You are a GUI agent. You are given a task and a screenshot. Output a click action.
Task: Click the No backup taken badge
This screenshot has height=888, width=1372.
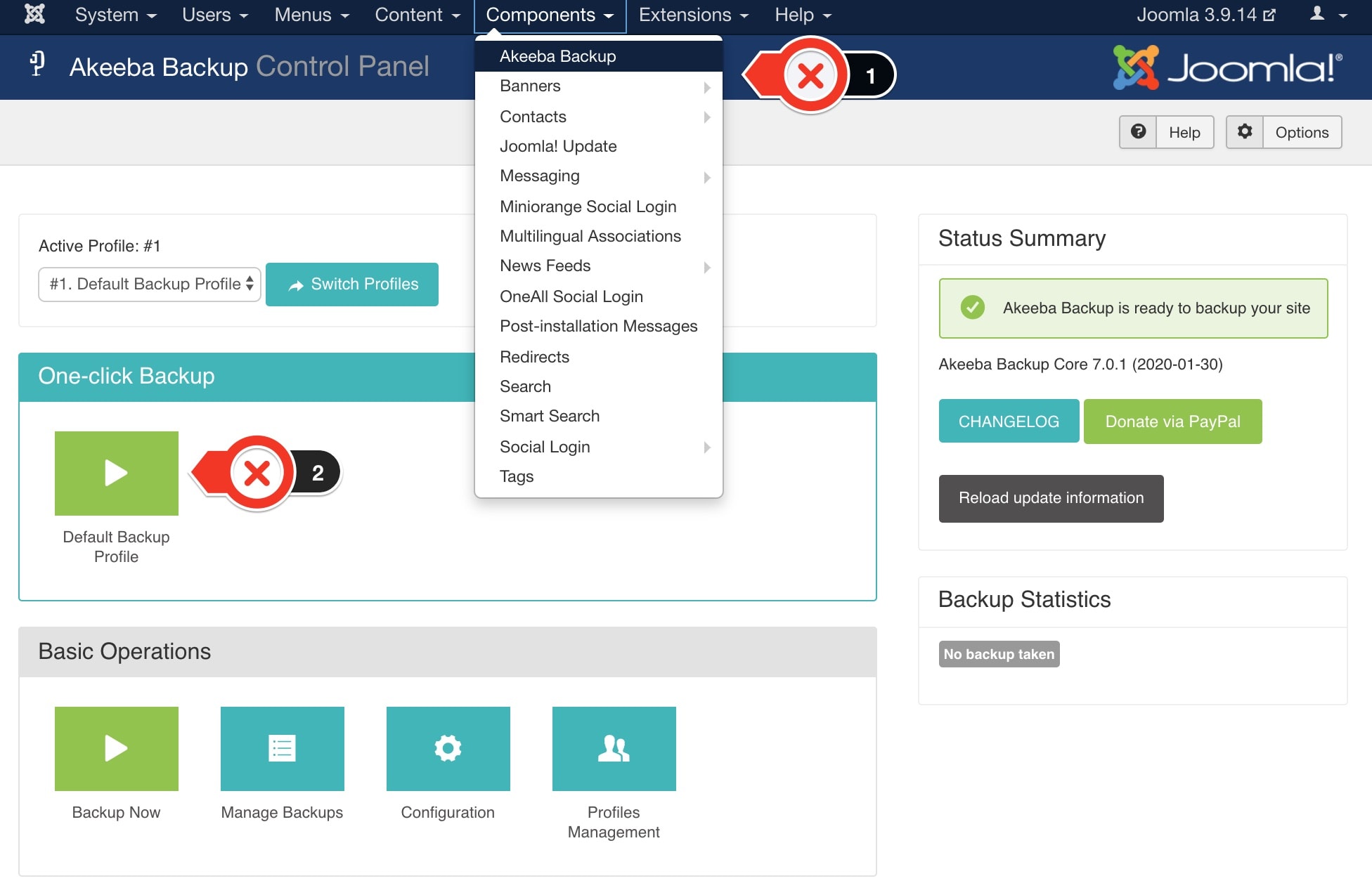(x=999, y=654)
